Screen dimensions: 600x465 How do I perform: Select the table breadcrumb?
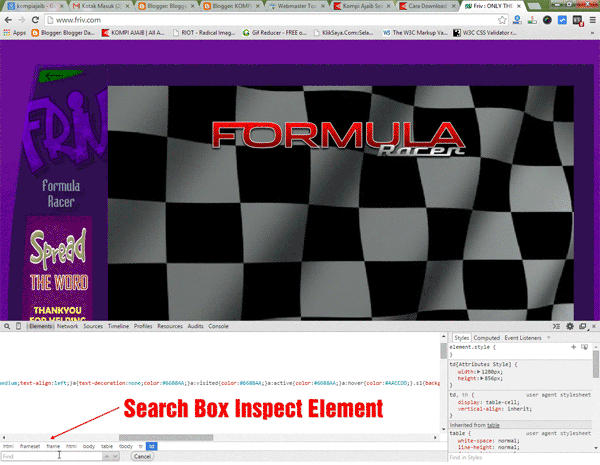[x=107, y=446]
